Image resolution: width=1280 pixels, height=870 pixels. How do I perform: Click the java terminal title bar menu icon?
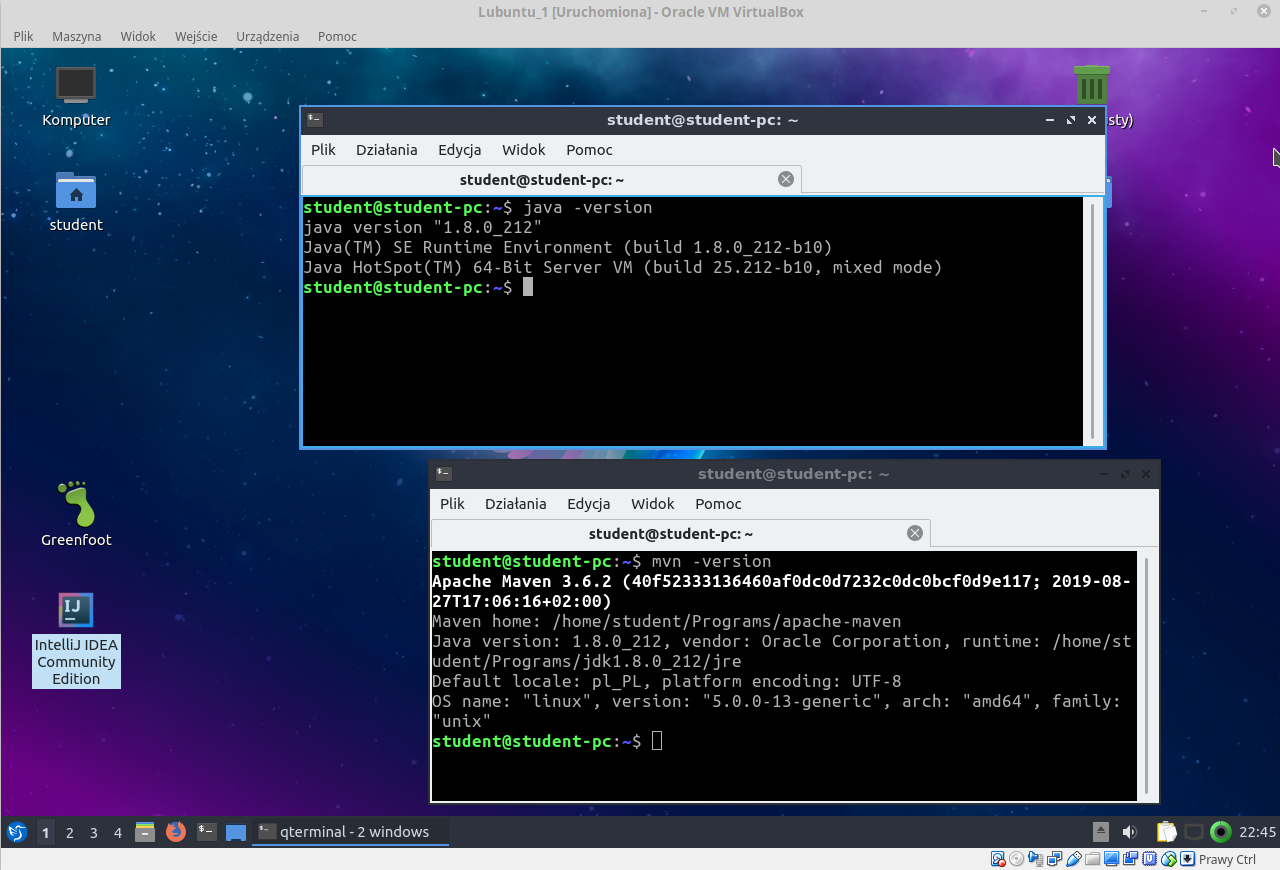pyautogui.click(x=315, y=120)
